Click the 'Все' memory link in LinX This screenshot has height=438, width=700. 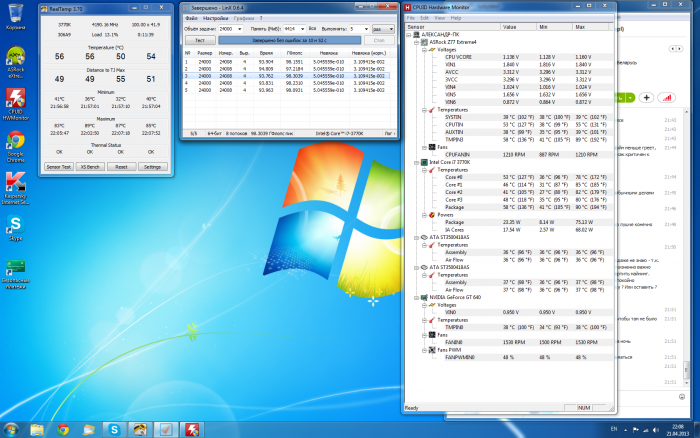pyautogui.click(x=312, y=29)
